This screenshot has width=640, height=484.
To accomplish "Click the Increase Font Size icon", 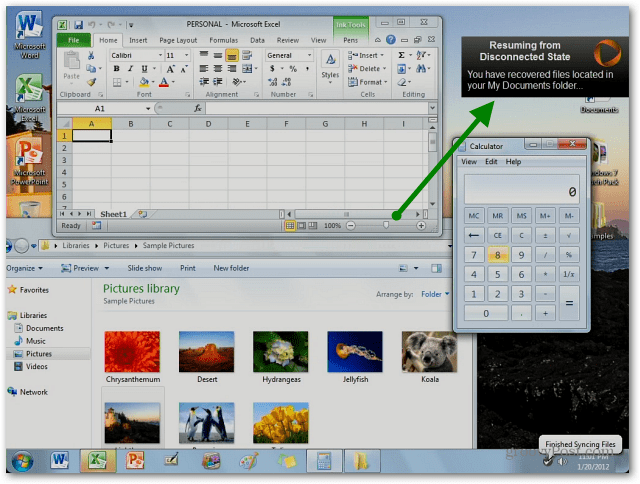I will [x=170, y=69].
